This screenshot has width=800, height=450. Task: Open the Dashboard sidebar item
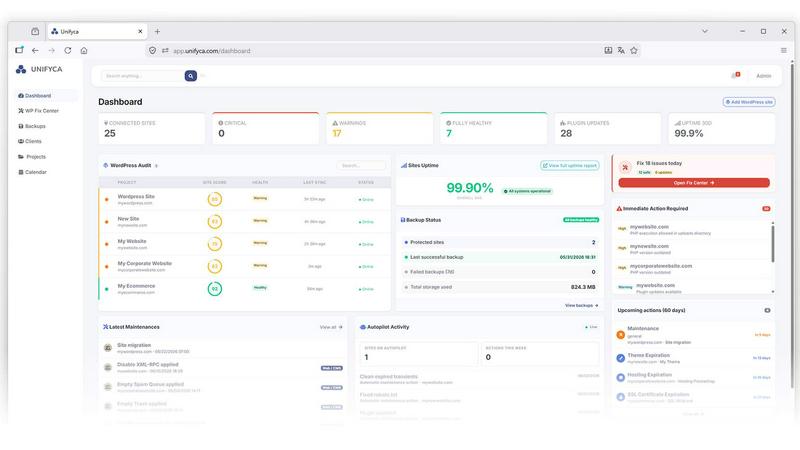click(x=46, y=95)
